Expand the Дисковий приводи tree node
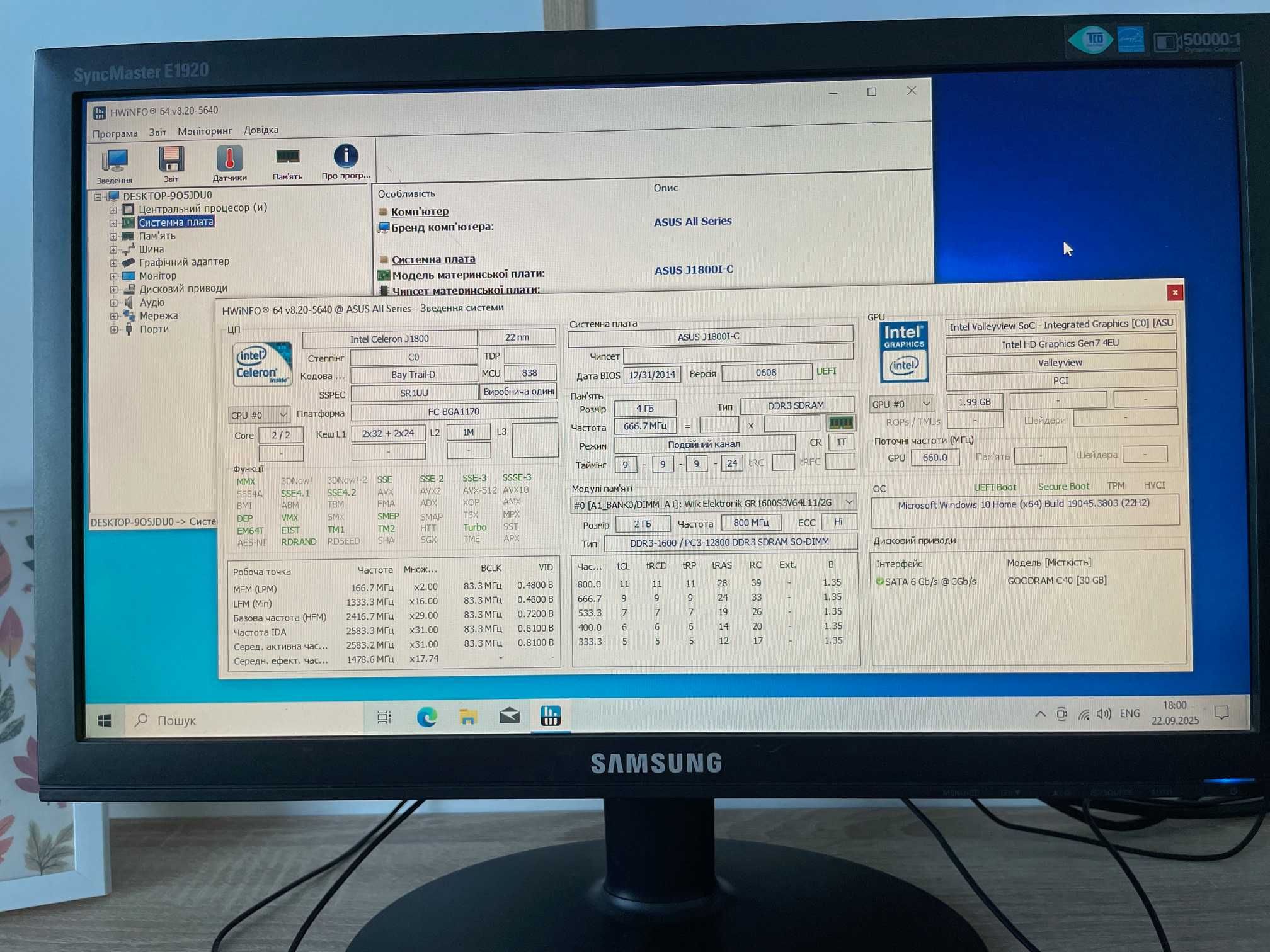The width and height of the screenshot is (1270, 952). [113, 290]
